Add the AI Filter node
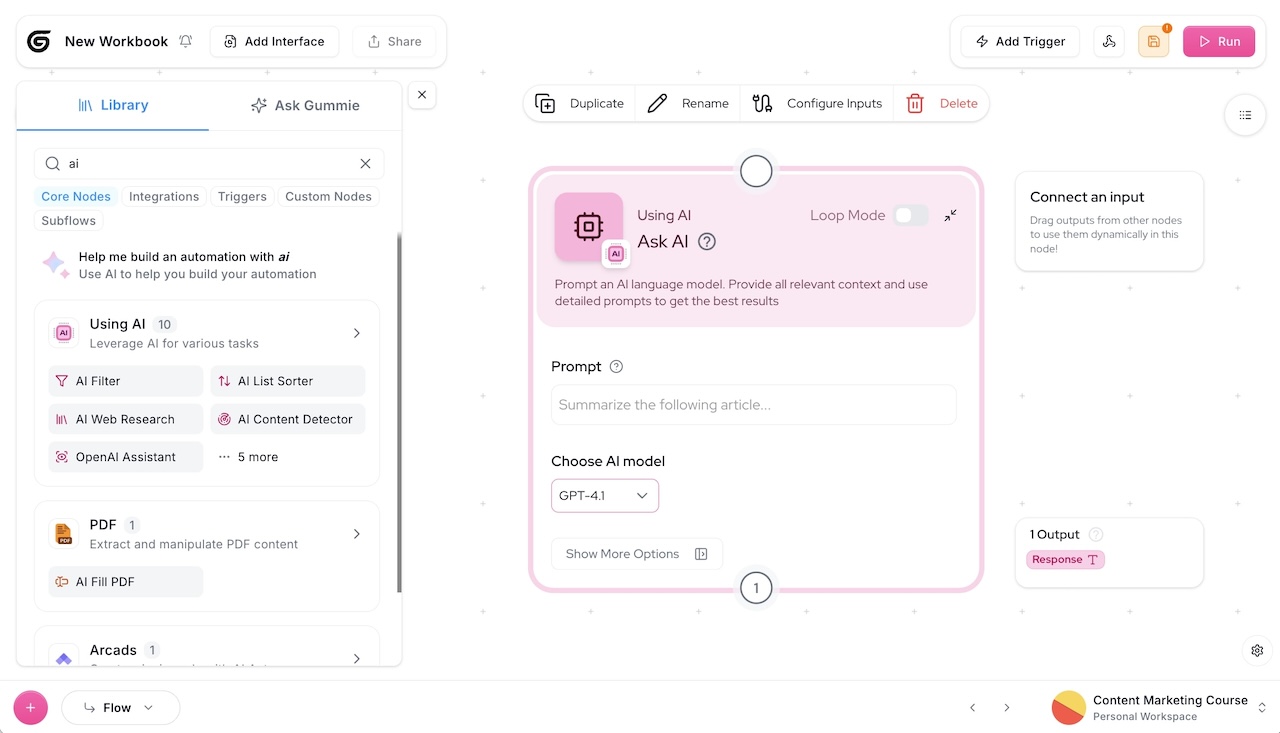Viewport: 1280px width, 733px height. [126, 381]
